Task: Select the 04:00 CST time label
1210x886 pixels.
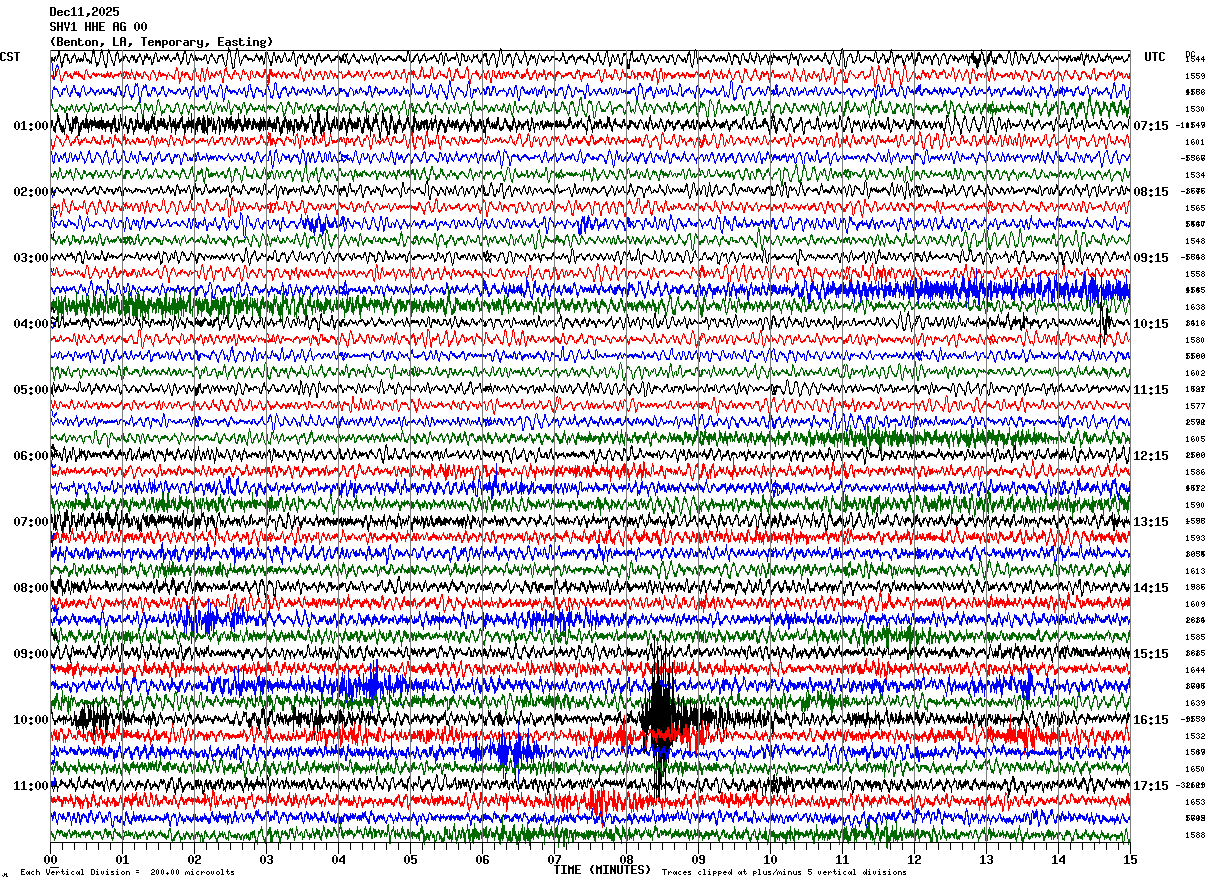Action: (x=31, y=324)
